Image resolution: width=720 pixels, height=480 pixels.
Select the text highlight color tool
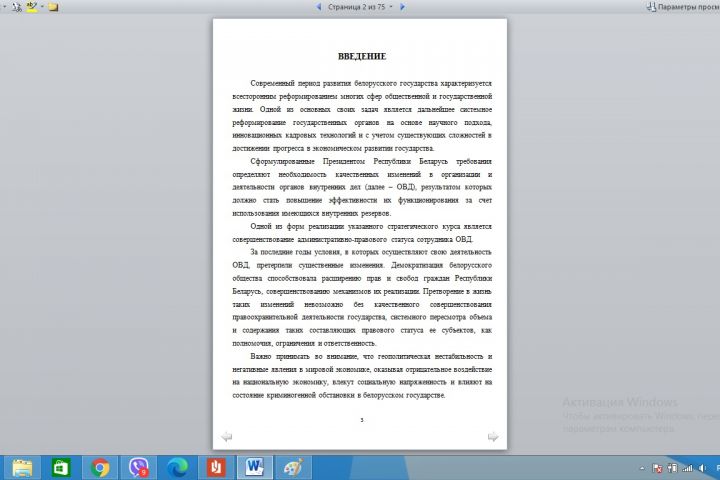[32, 7]
